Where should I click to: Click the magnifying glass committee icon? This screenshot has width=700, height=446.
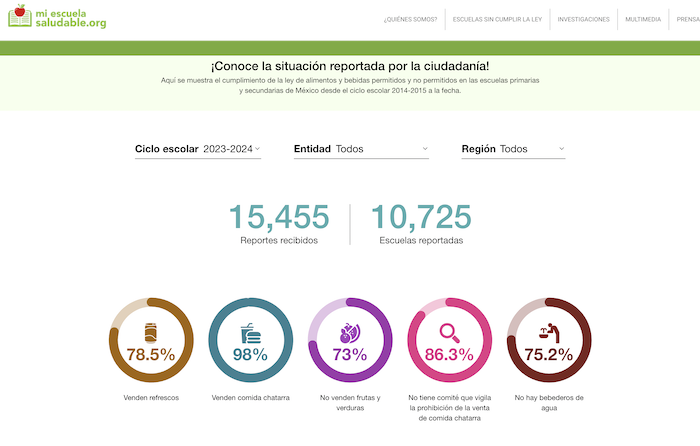pos(449,331)
